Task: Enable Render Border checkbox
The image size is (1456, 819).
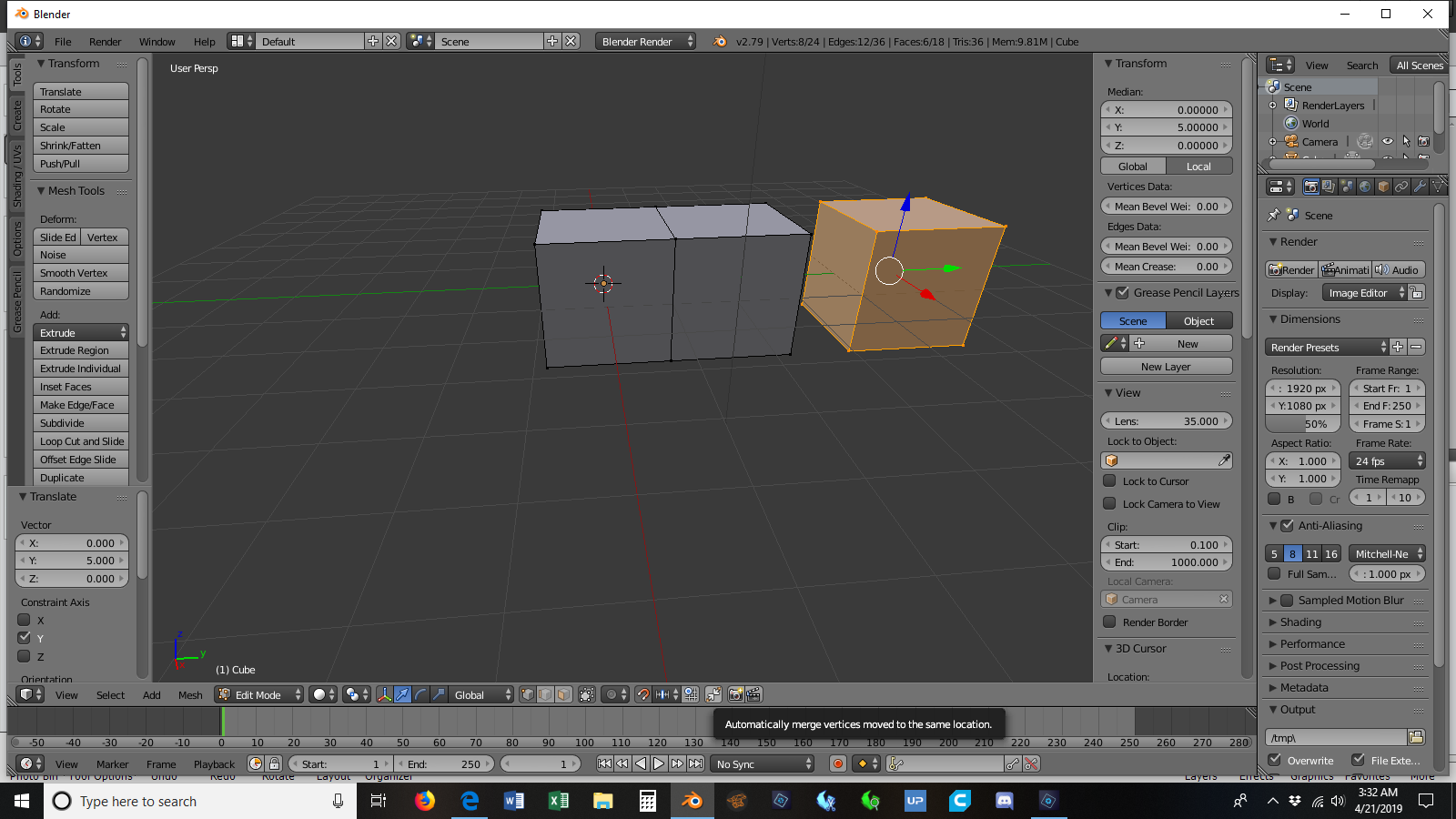Action: pos(1109,622)
